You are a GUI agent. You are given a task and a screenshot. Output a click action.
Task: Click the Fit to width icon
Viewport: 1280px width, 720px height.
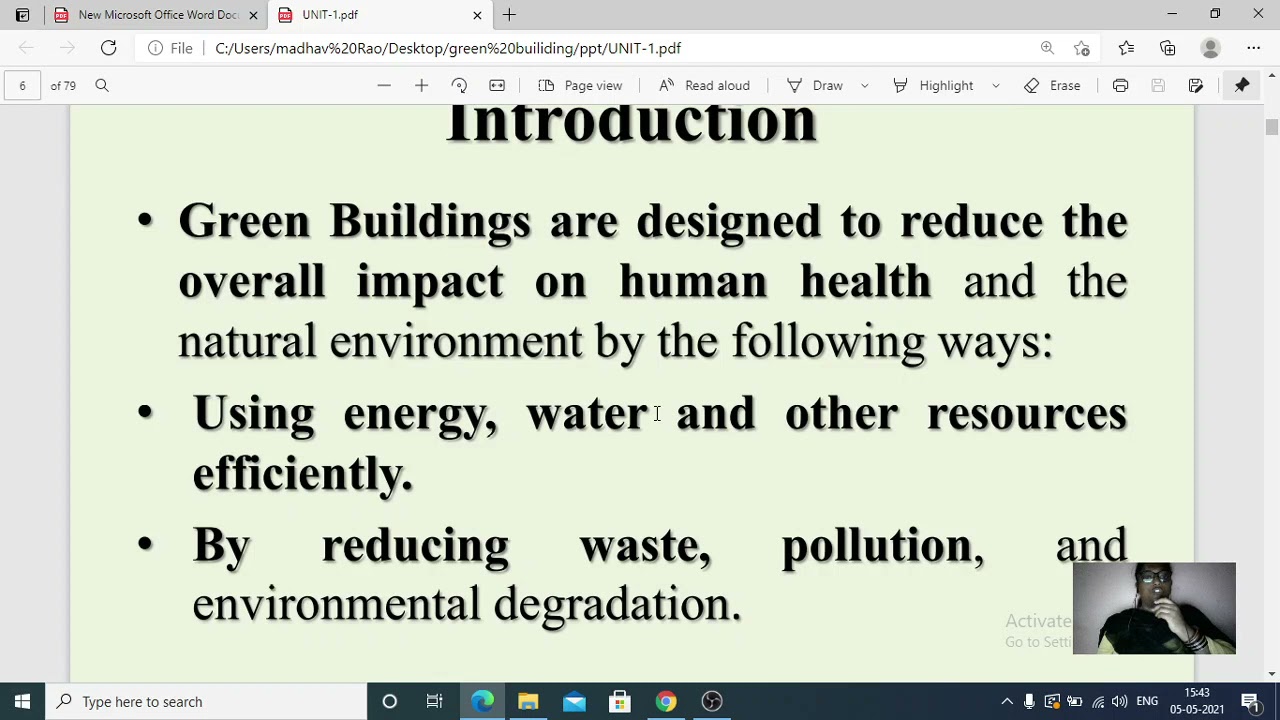tap(497, 85)
